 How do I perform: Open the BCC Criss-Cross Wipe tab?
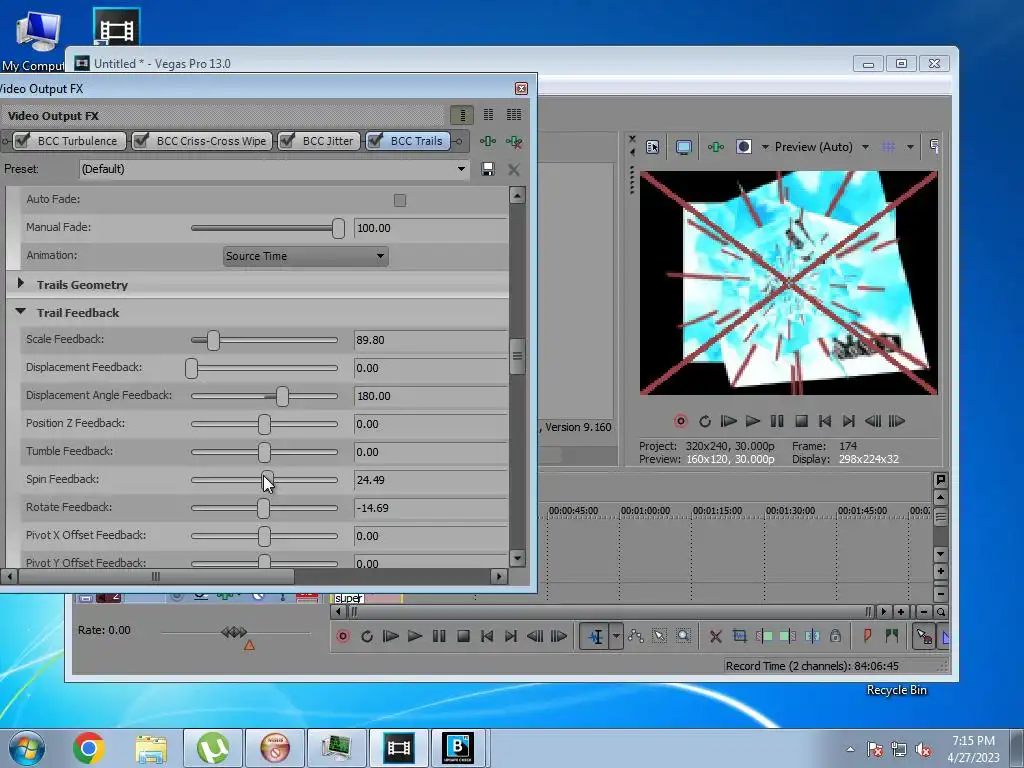point(211,141)
